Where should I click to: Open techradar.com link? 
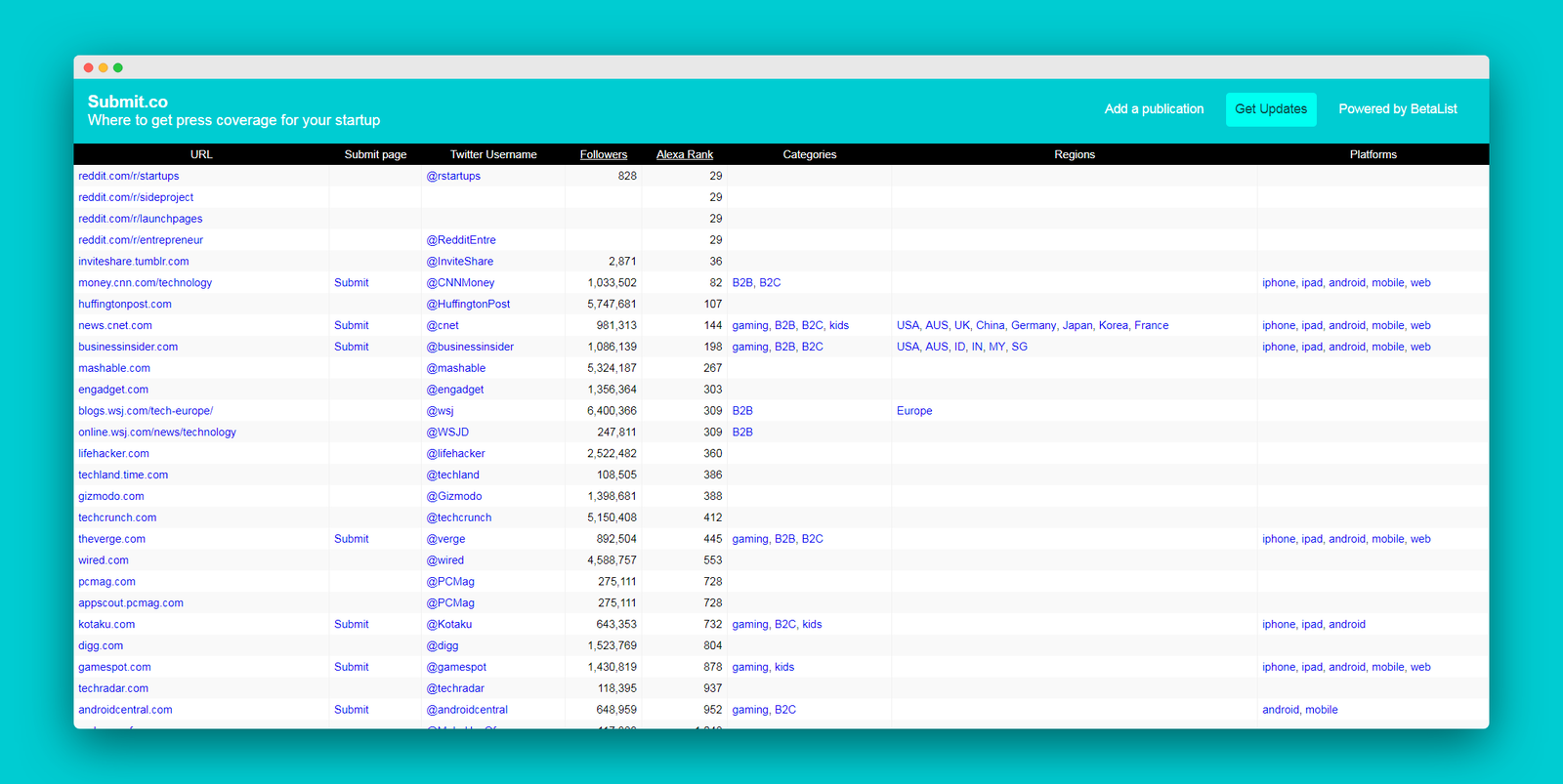pos(113,689)
